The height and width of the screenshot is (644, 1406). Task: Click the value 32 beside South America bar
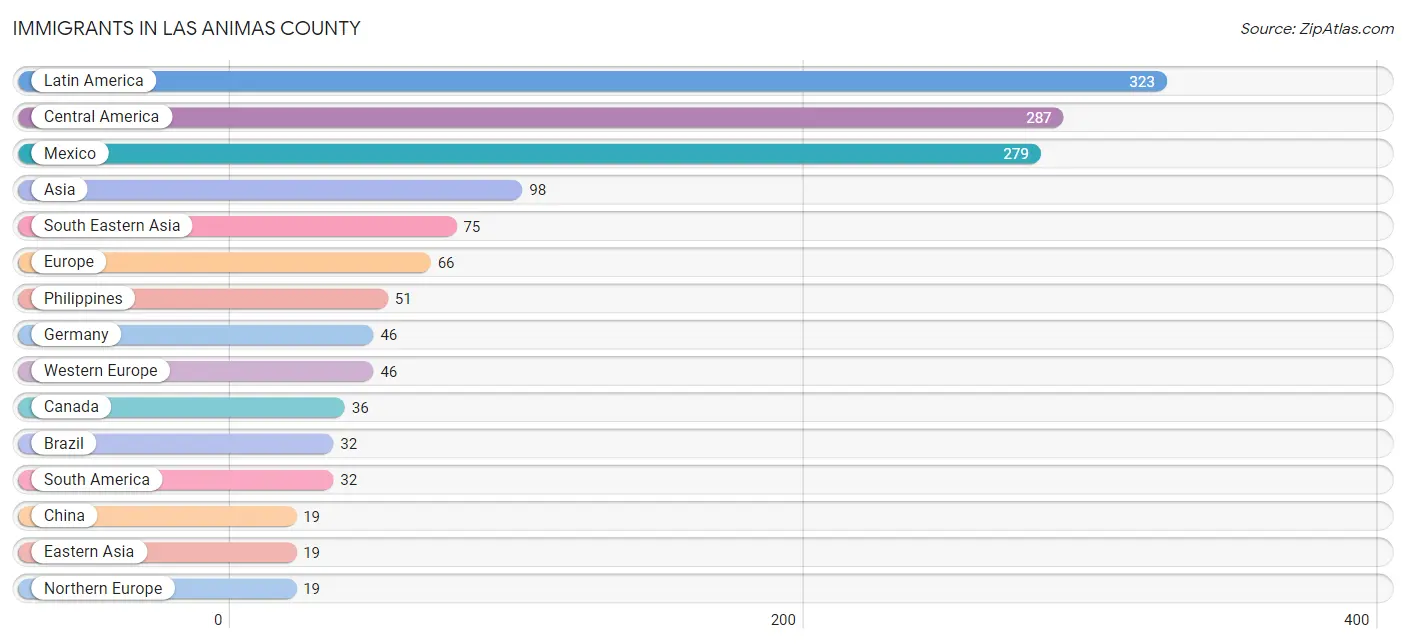pyautogui.click(x=349, y=480)
